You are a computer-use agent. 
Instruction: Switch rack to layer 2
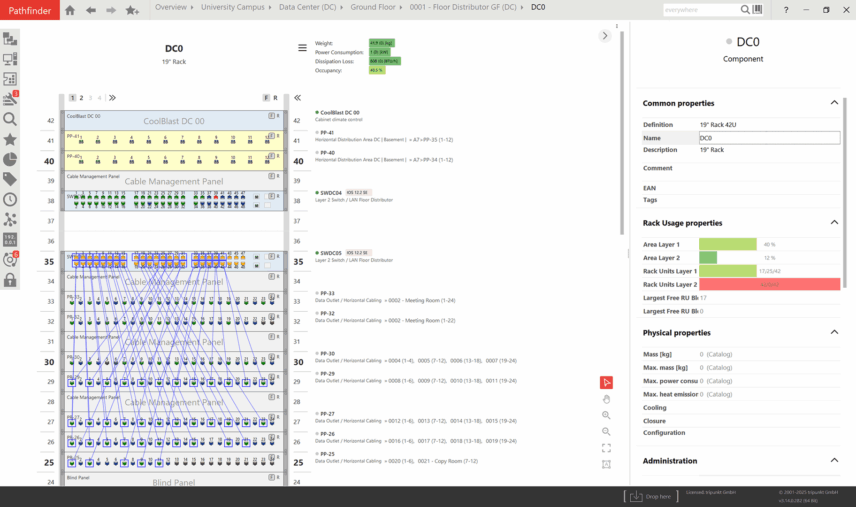(81, 98)
